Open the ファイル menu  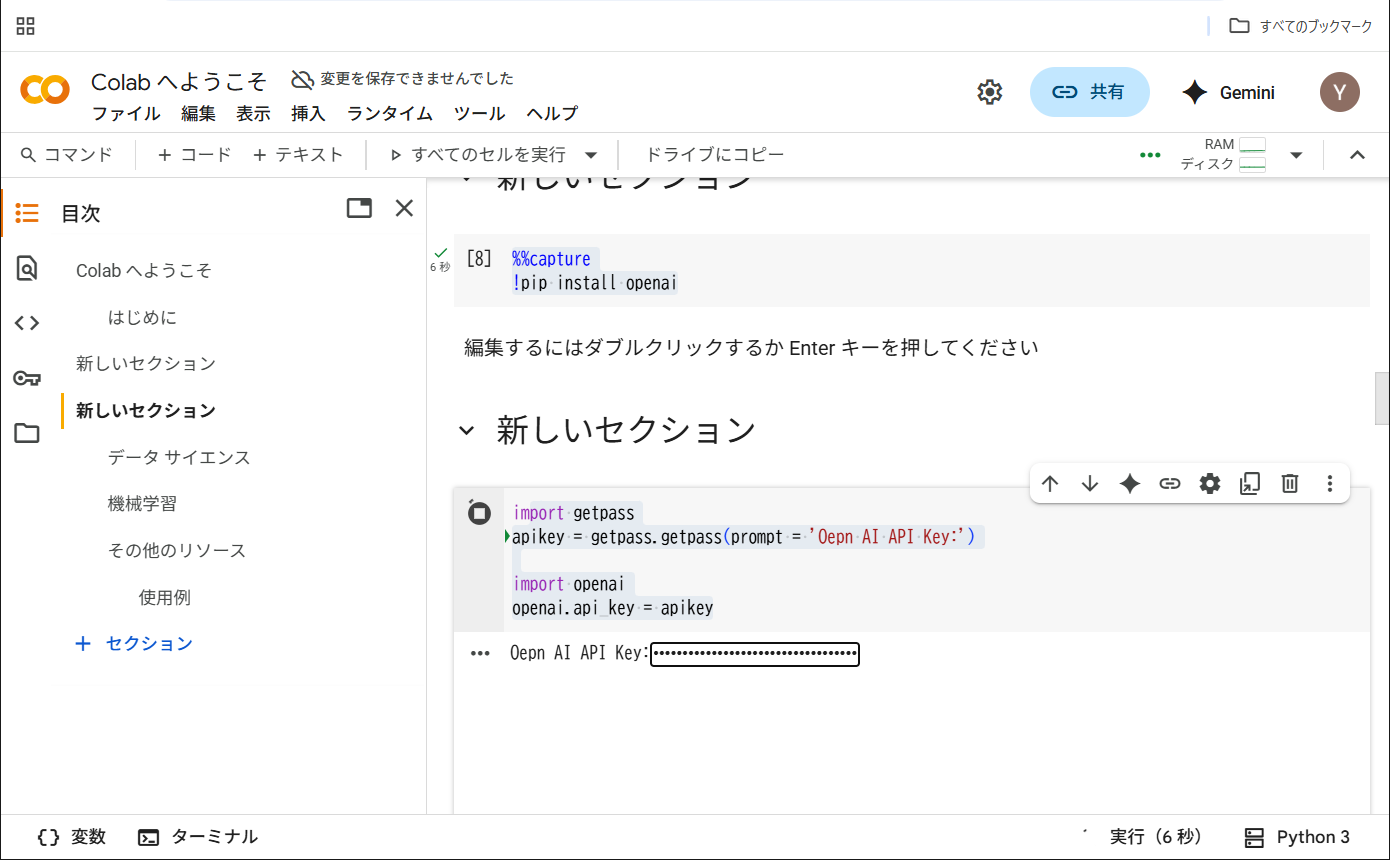point(126,113)
